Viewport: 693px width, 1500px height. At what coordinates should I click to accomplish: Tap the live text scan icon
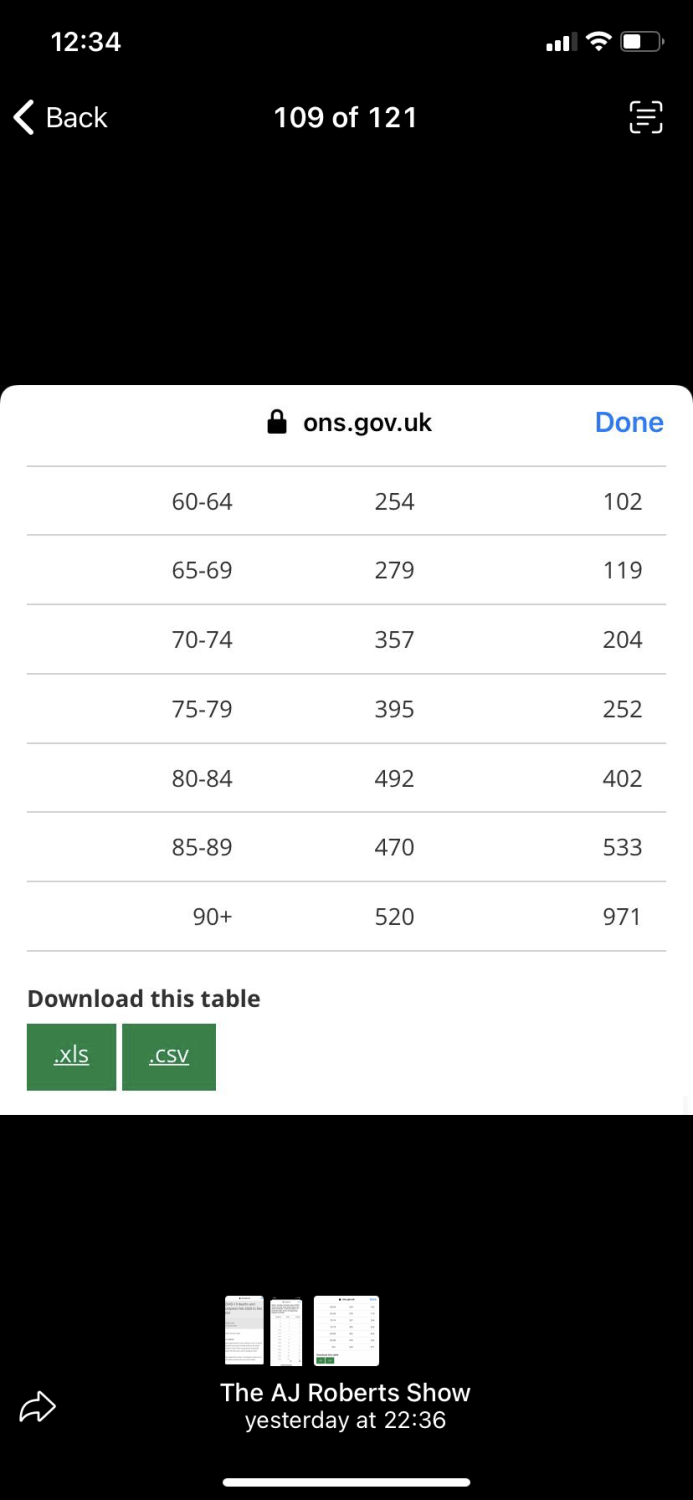(645, 118)
